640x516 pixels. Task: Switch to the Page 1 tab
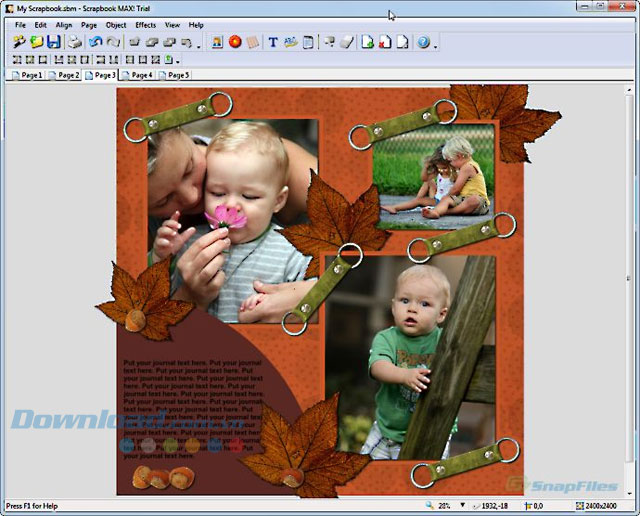tap(26, 75)
